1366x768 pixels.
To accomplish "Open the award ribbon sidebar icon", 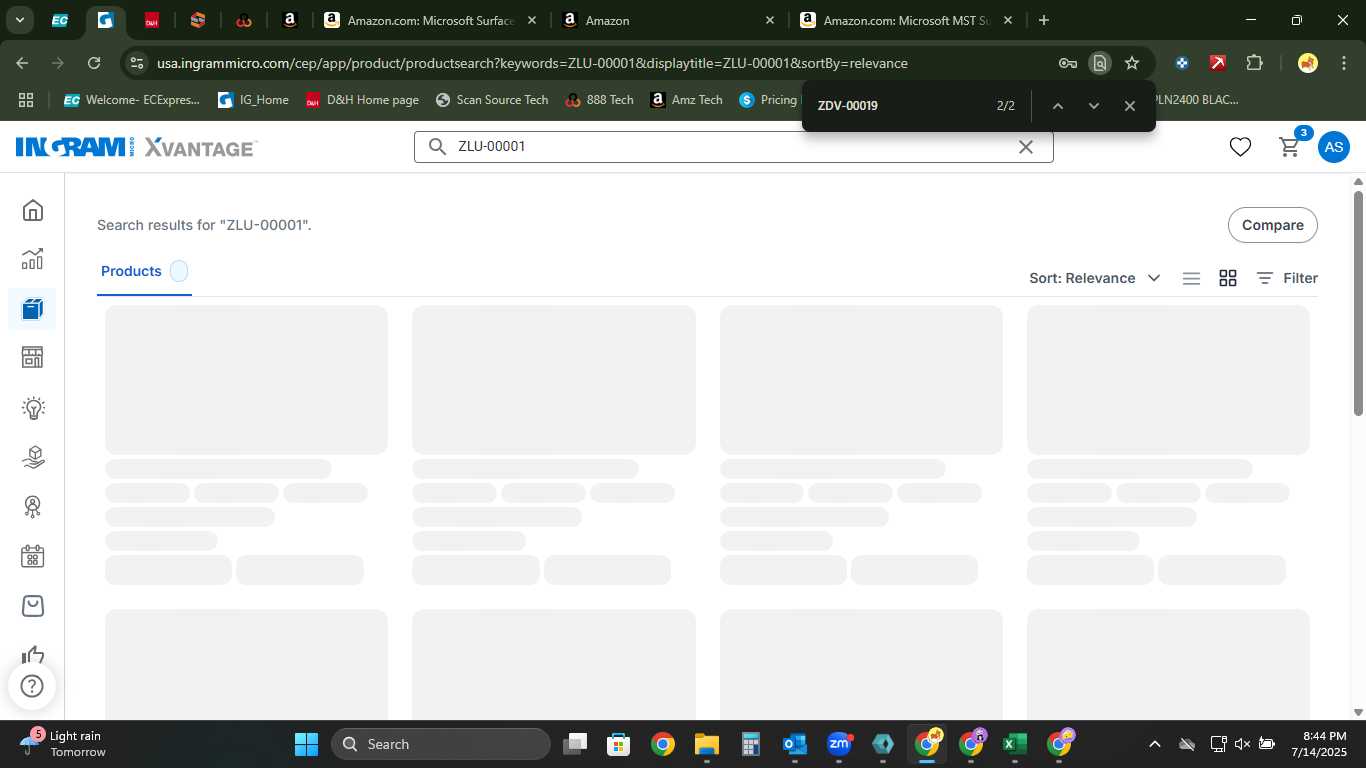I will tap(33, 507).
